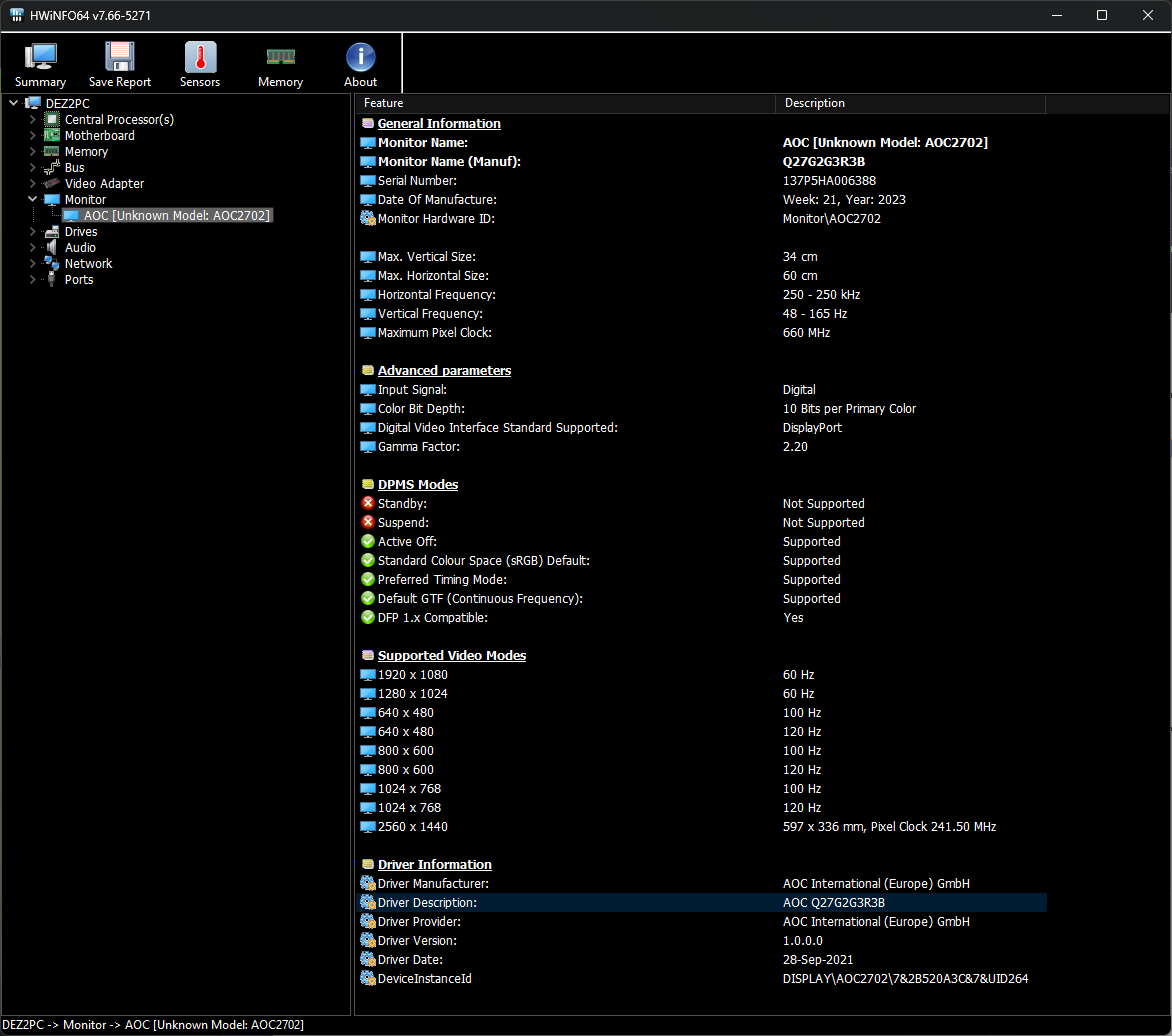
Task: Click the Driver Information section heading
Action: 434,864
